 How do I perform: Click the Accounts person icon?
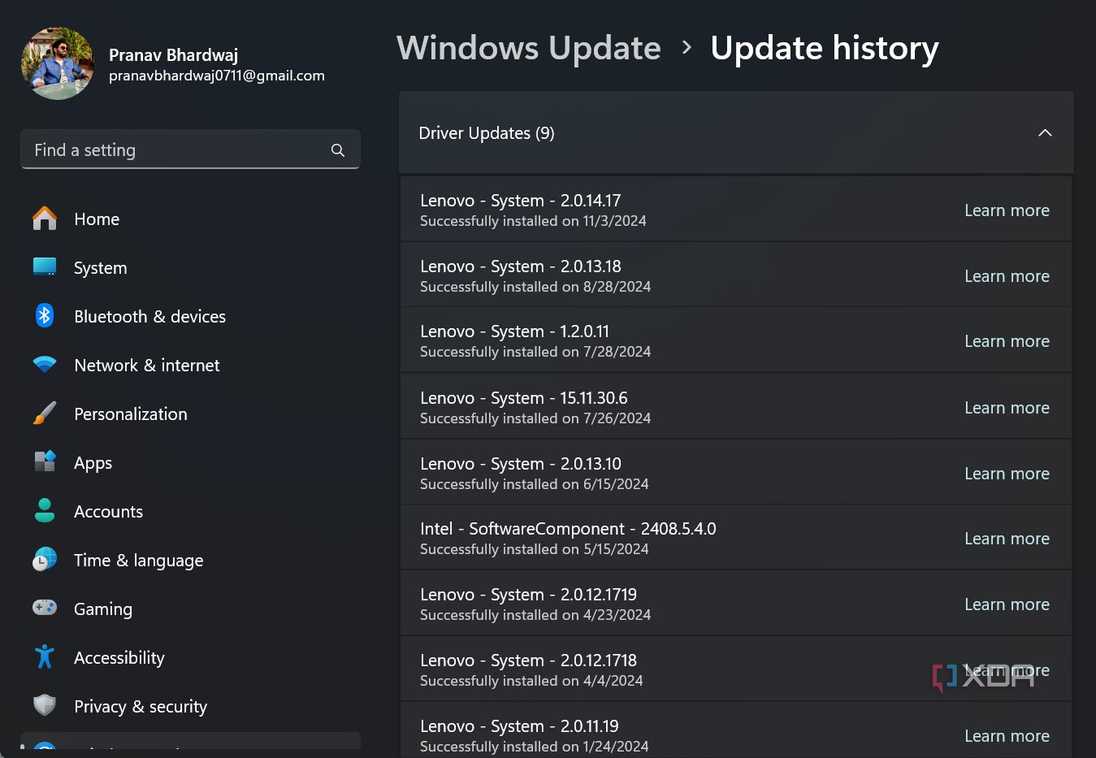45,510
